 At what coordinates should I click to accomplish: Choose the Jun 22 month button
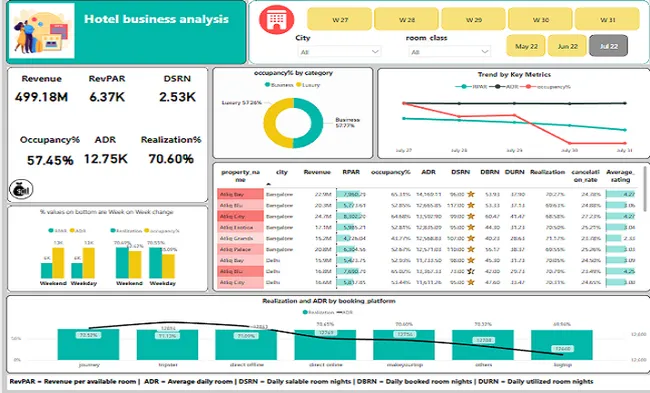click(568, 46)
